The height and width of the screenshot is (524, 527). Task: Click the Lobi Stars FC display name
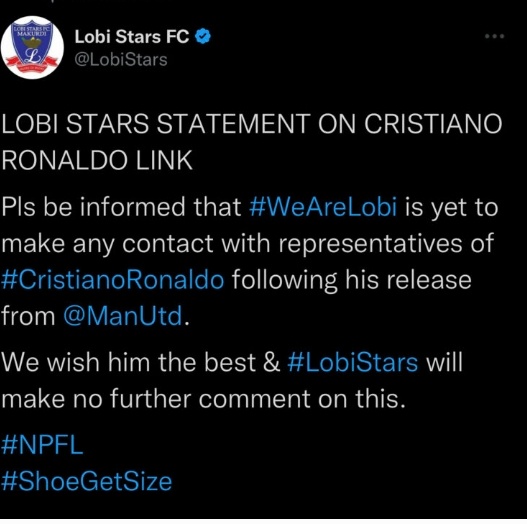pos(132,36)
